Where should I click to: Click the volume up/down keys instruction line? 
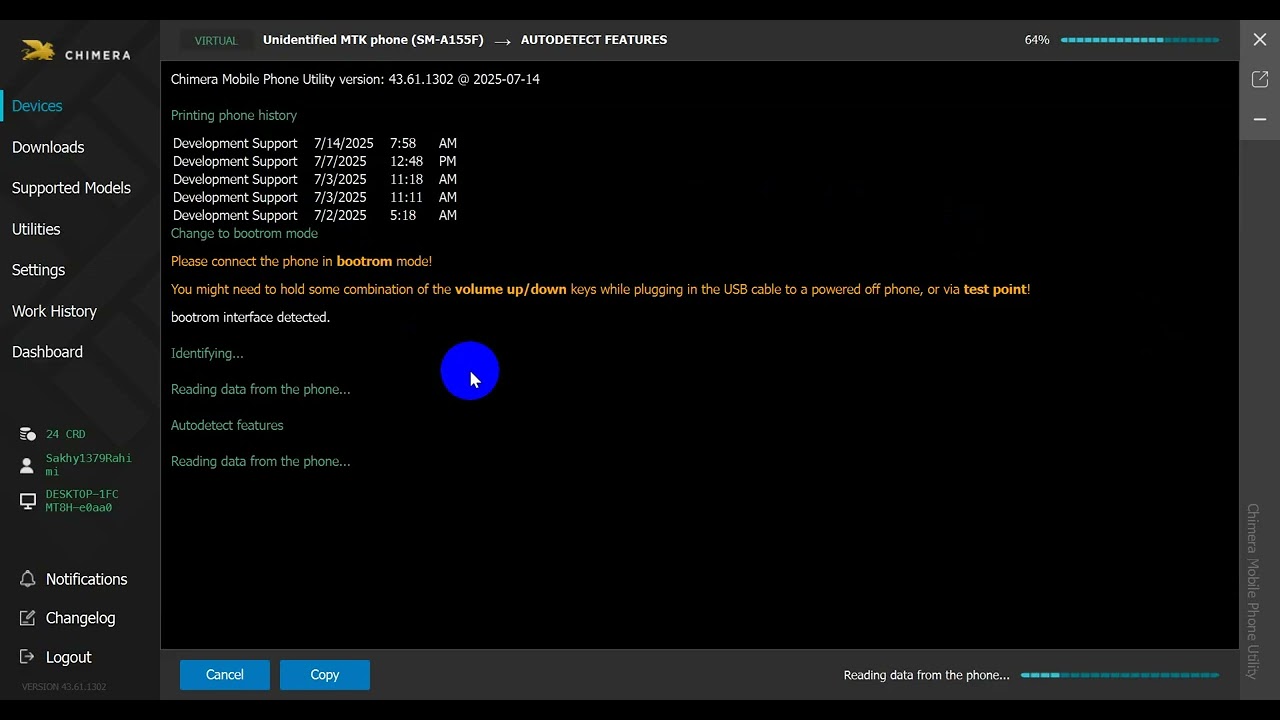tap(600, 289)
